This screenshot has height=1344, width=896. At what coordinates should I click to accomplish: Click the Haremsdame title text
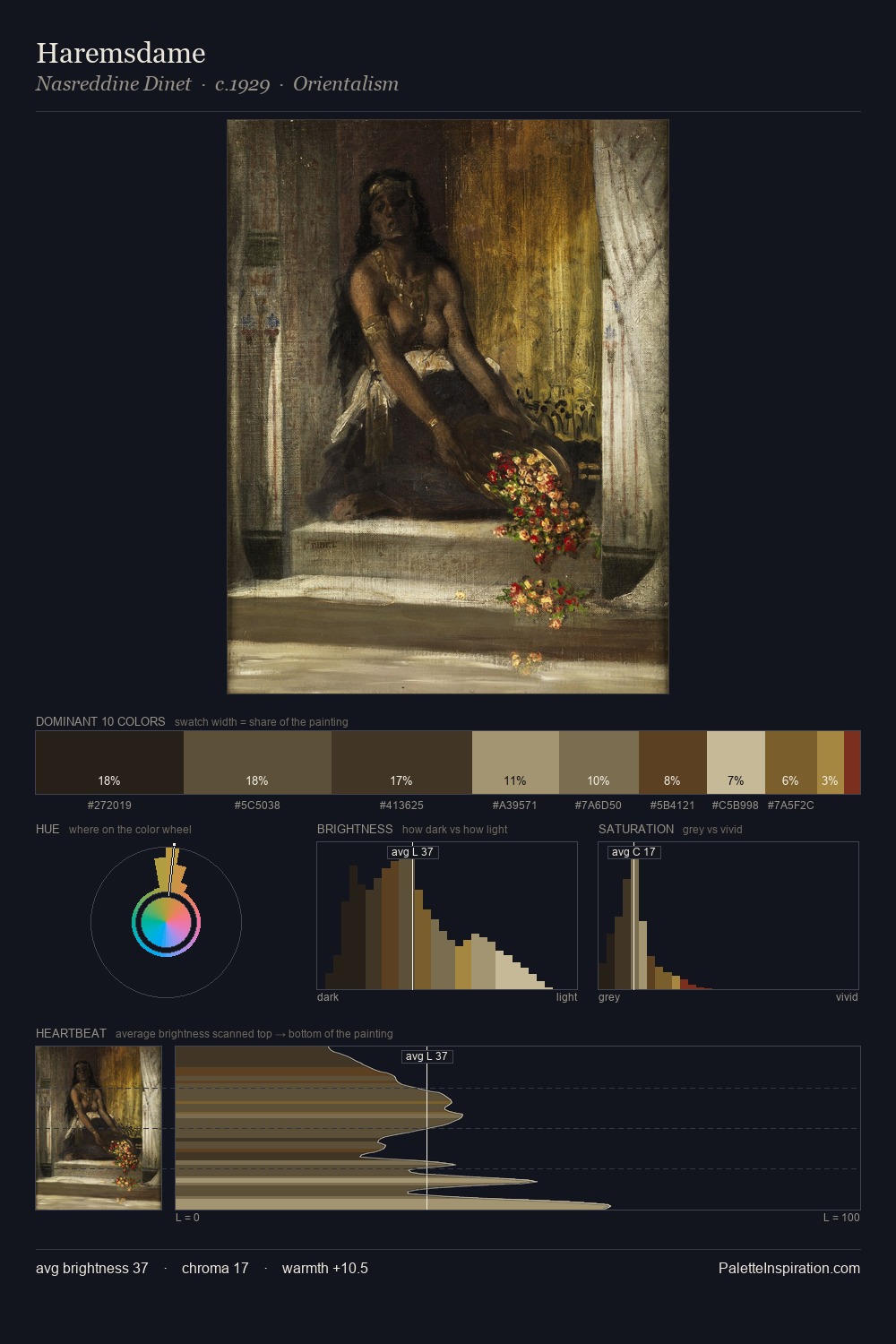tap(121, 54)
